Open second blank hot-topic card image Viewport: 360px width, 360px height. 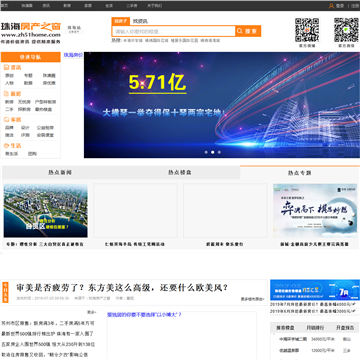pyautogui.click(x=135, y=210)
